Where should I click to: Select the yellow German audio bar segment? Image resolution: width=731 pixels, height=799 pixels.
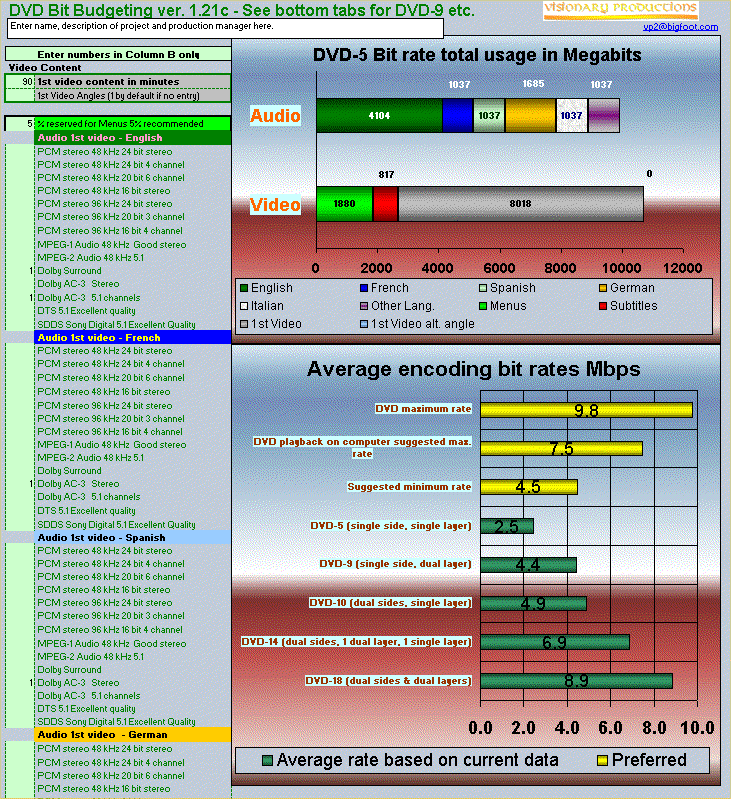531,116
